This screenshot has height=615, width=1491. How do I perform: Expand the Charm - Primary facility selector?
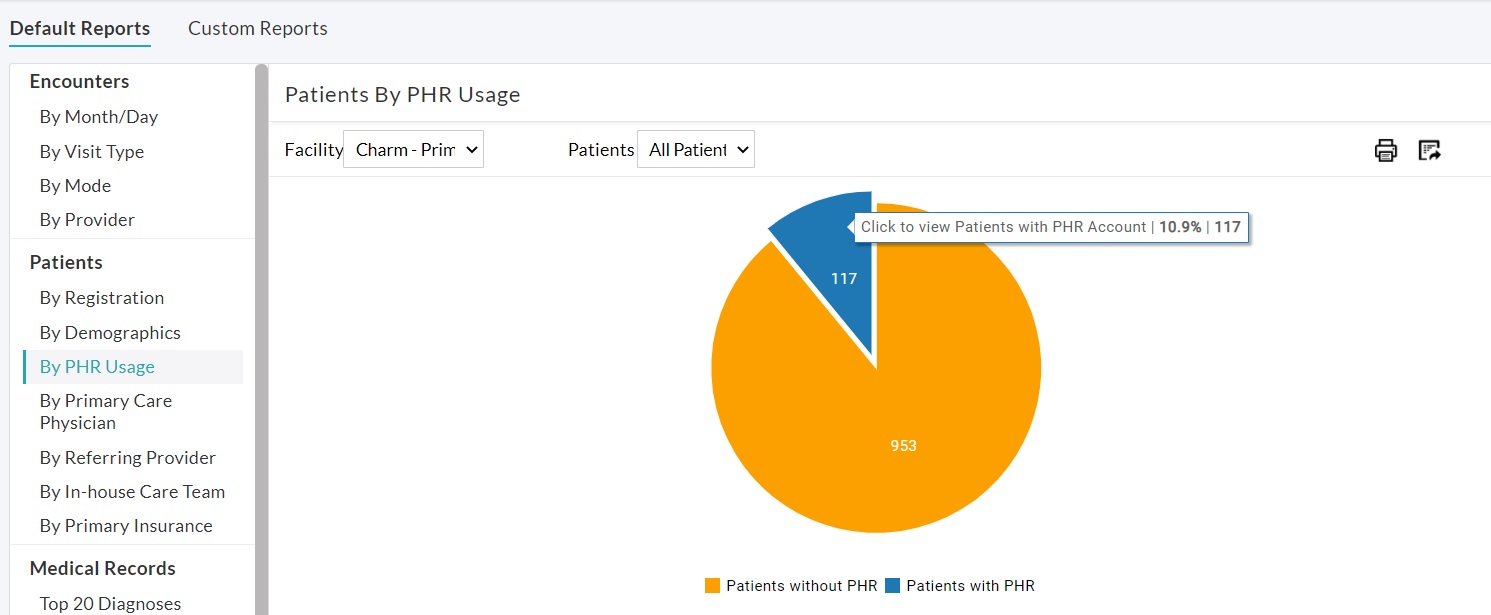(413, 148)
